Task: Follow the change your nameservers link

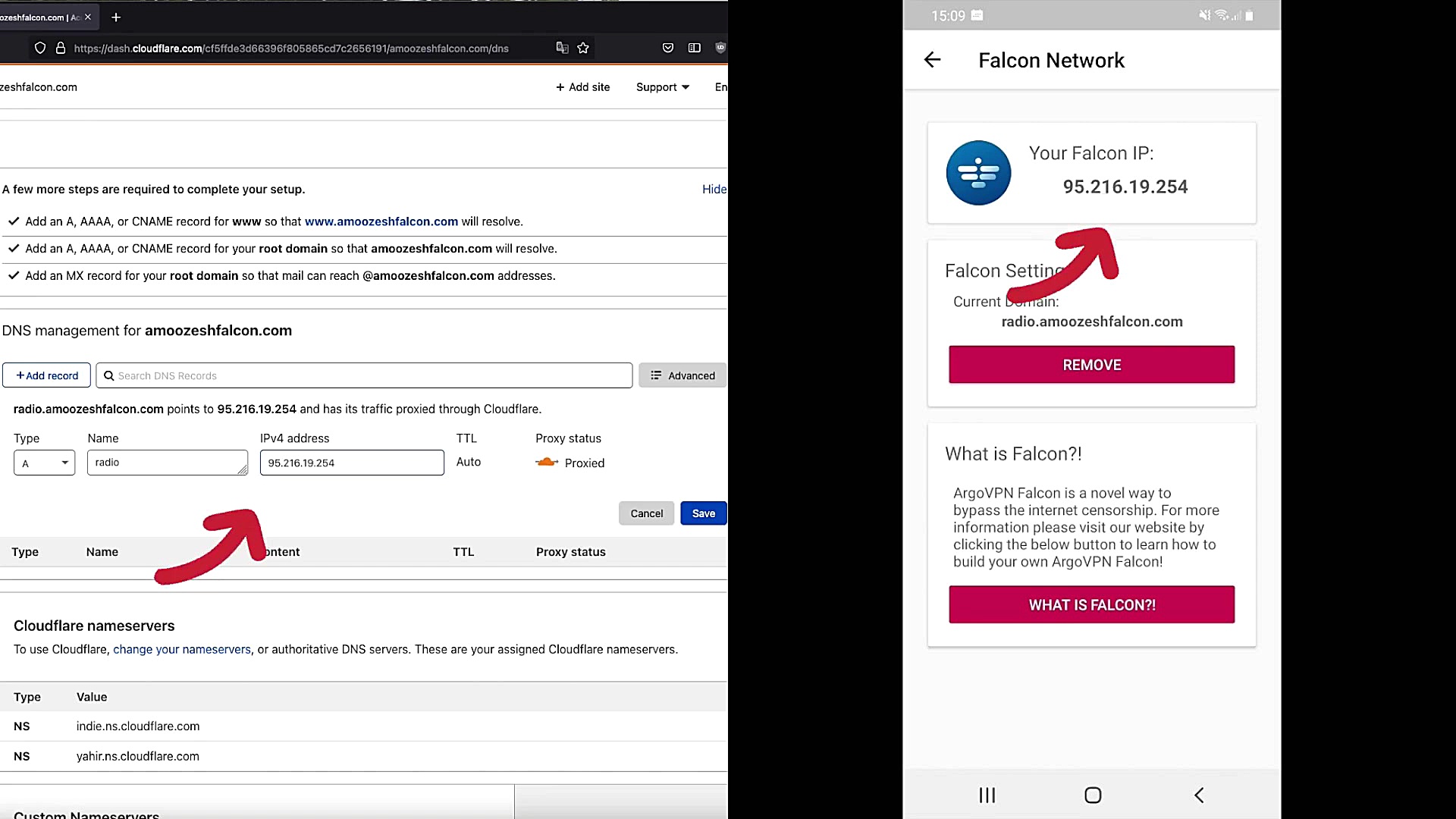Action: (x=181, y=649)
